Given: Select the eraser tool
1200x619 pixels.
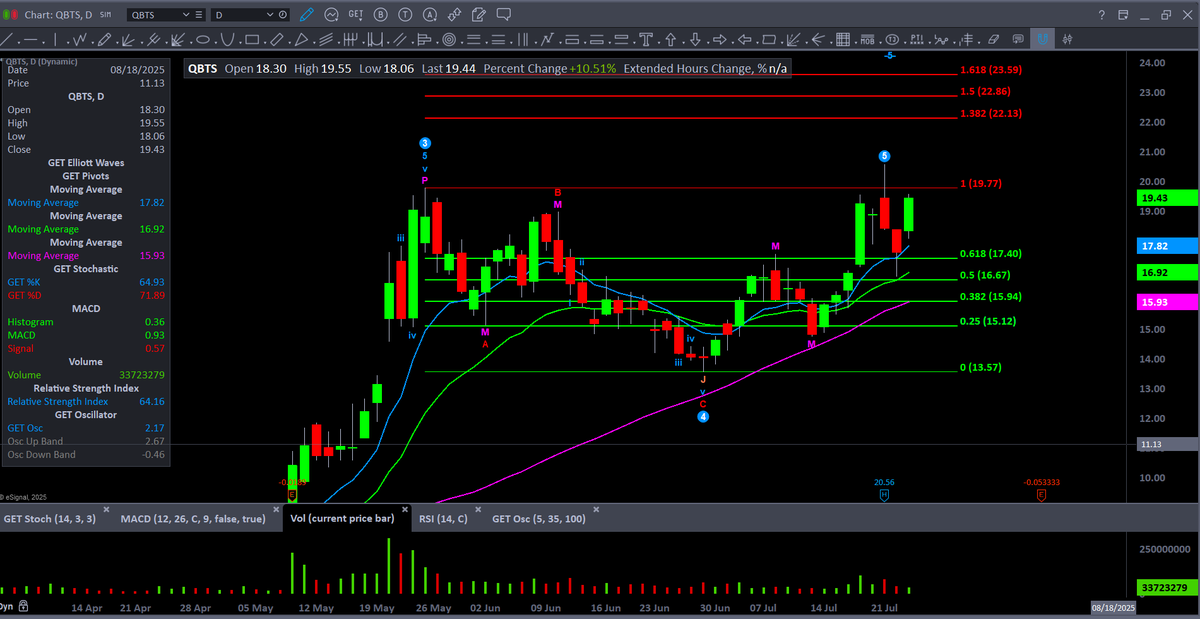Looking at the screenshot, I should coord(994,39).
